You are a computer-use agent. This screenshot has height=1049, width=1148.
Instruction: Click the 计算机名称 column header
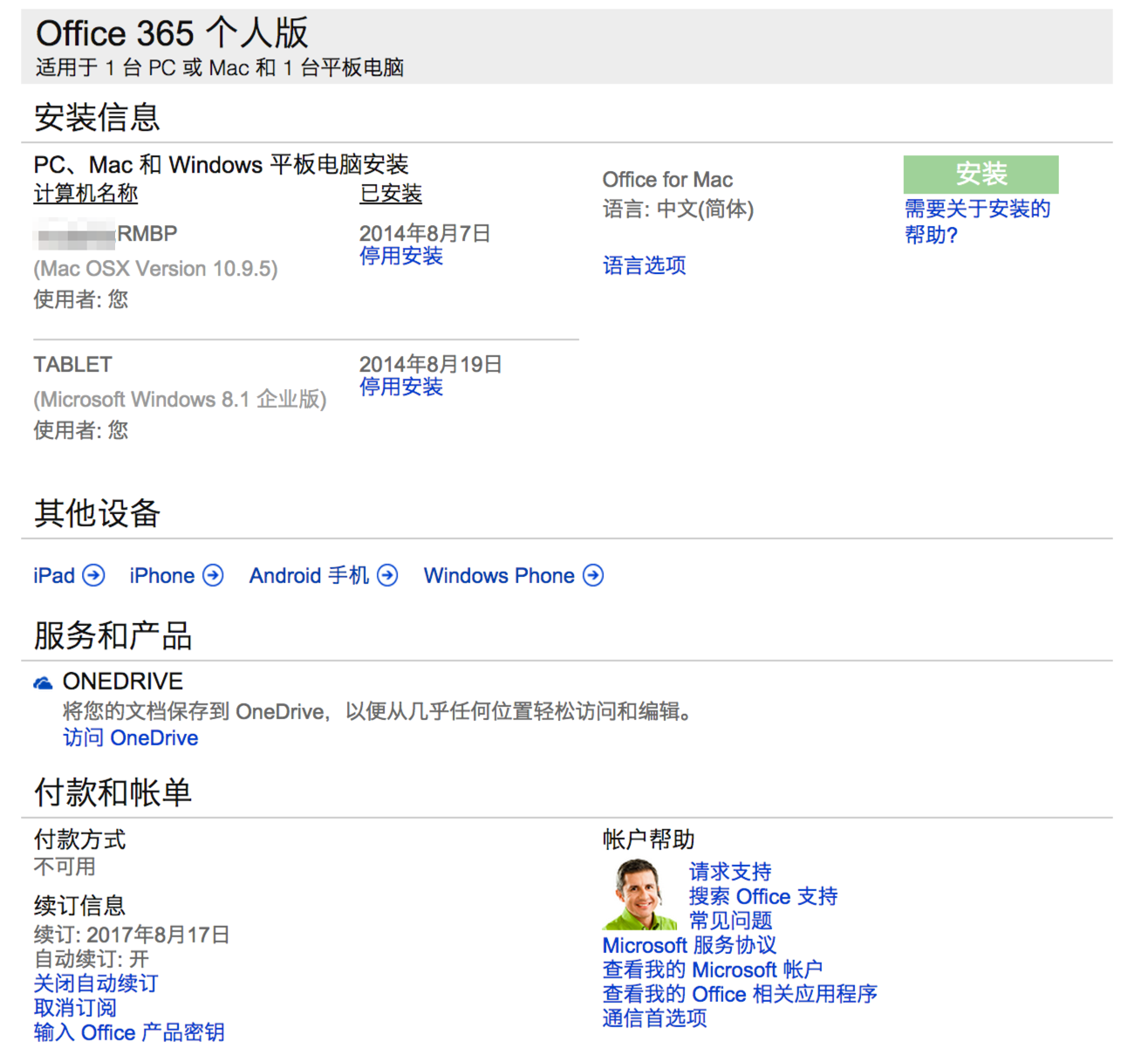click(x=85, y=194)
